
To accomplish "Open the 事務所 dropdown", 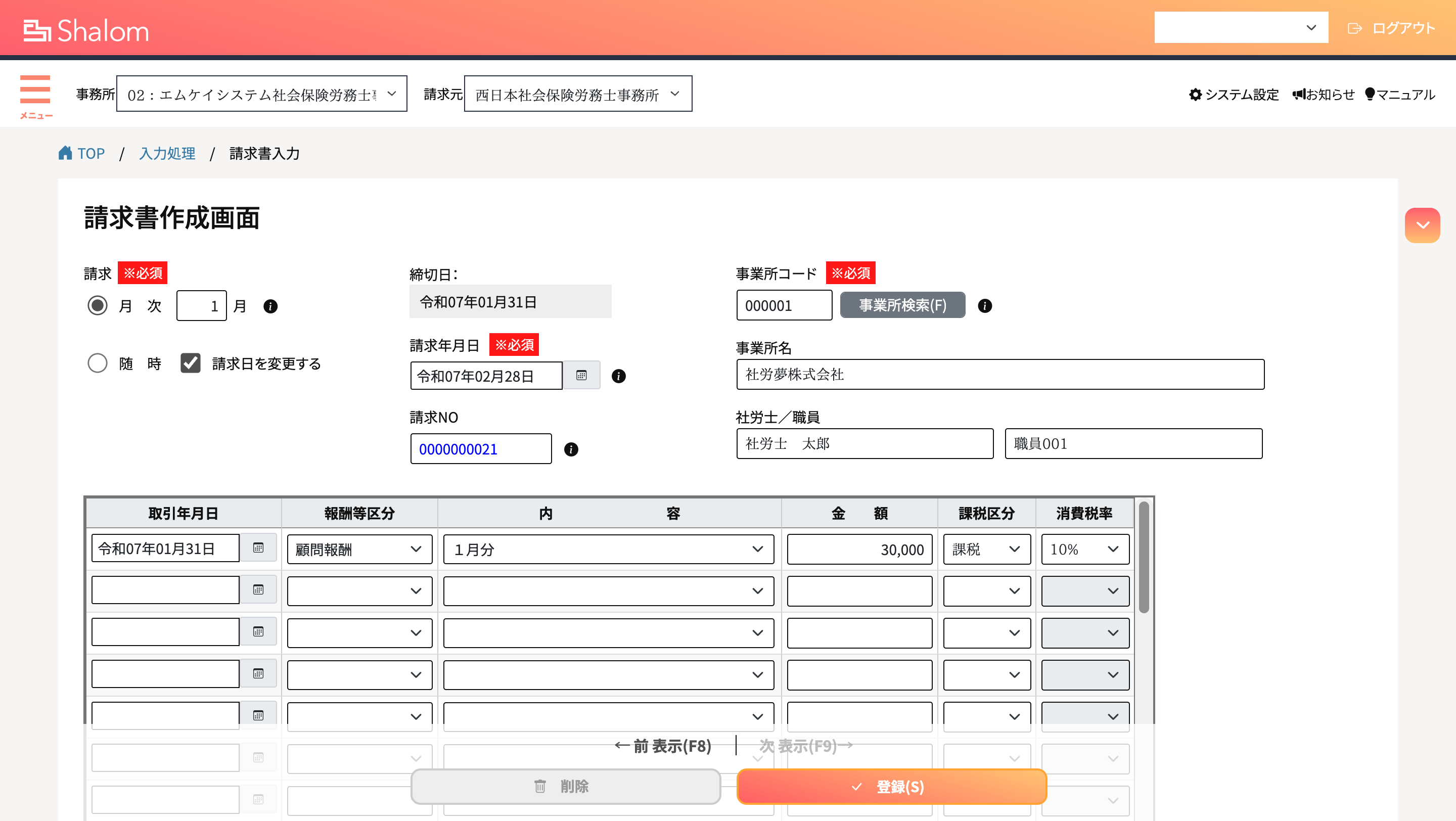I will (262, 94).
